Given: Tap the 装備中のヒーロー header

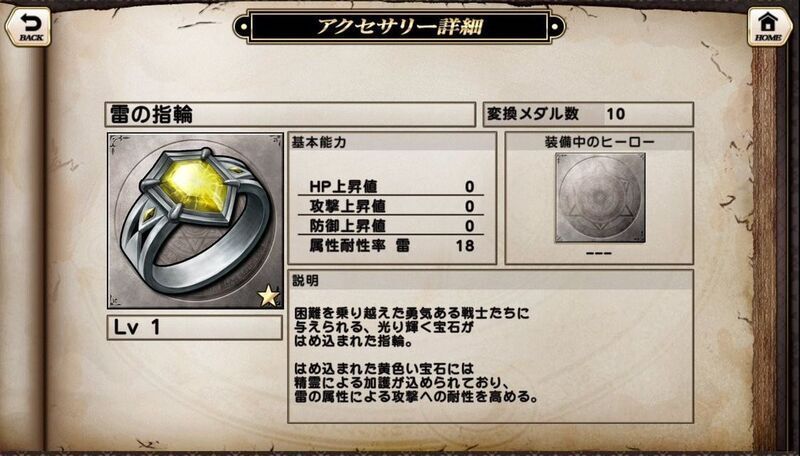Looking at the screenshot, I should tap(599, 142).
